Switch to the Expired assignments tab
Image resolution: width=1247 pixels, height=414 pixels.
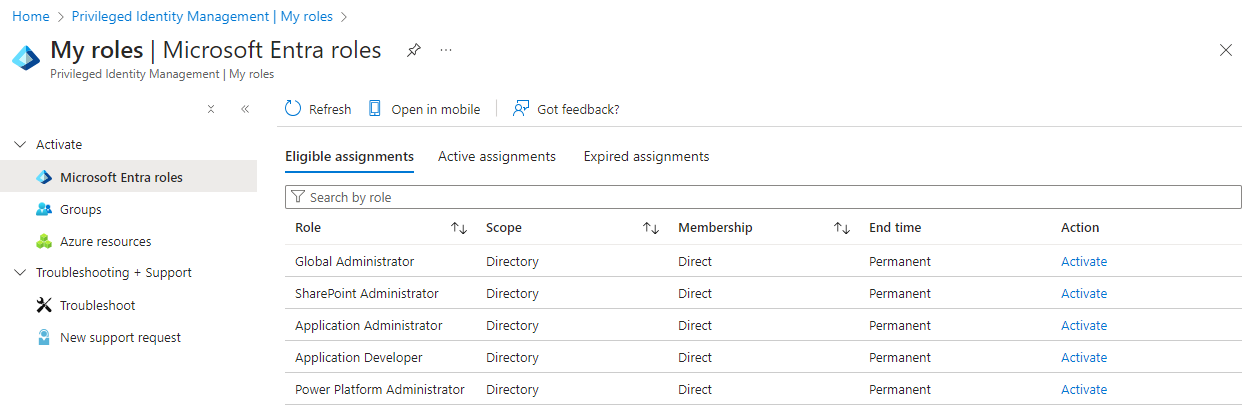click(x=646, y=156)
